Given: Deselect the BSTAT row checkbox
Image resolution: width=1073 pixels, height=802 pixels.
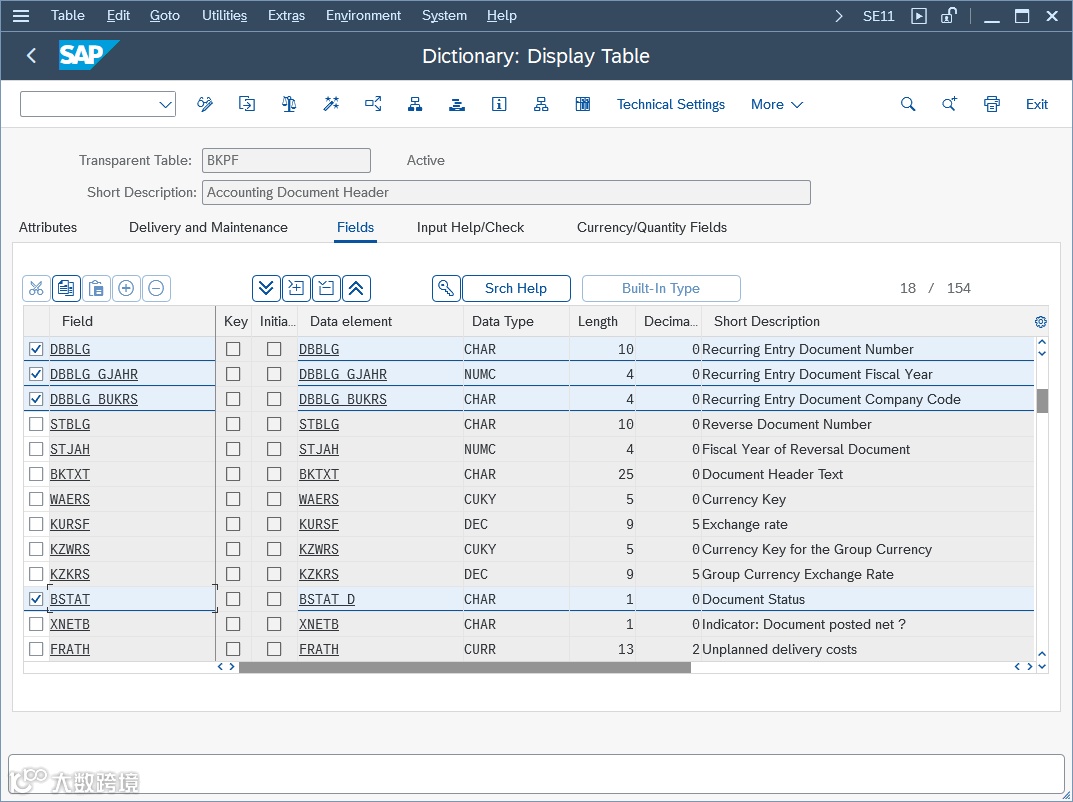Looking at the screenshot, I should pos(36,599).
